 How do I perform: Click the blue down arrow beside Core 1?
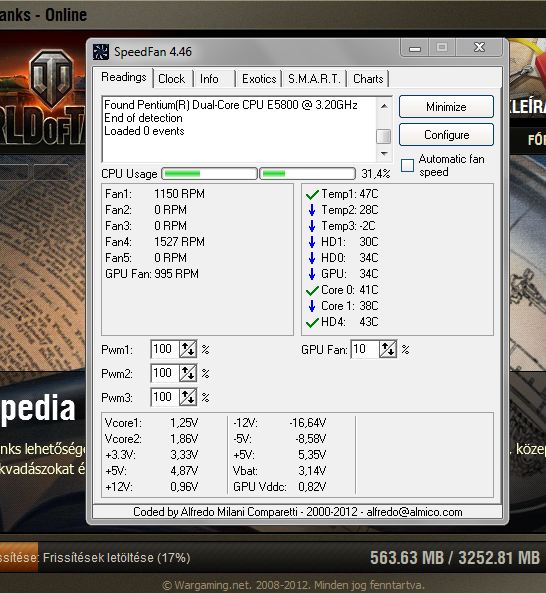[x=312, y=306]
